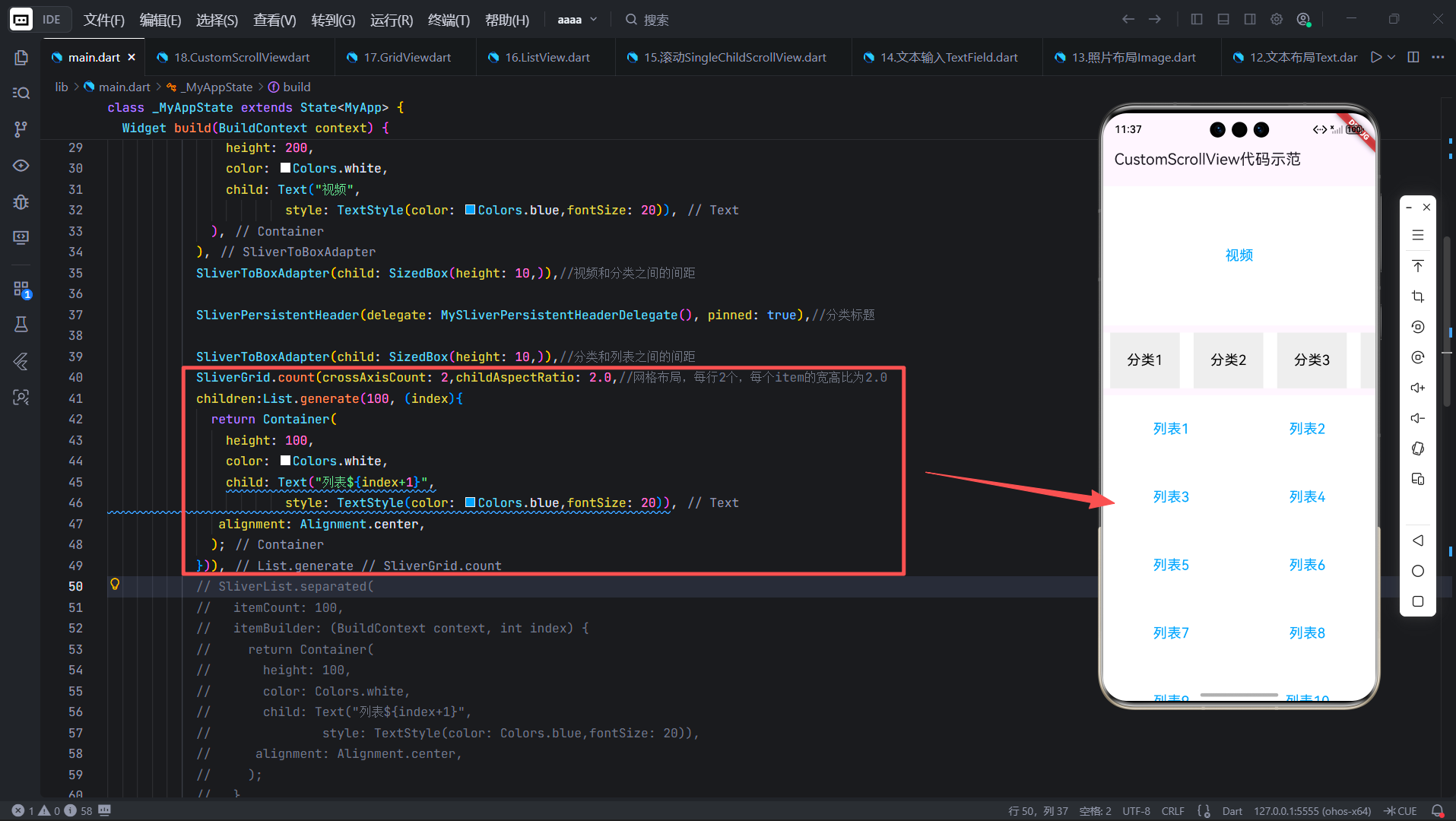The image size is (1456, 821).
Task: Toggle the primary sidebar layout icon
Action: point(1197,19)
